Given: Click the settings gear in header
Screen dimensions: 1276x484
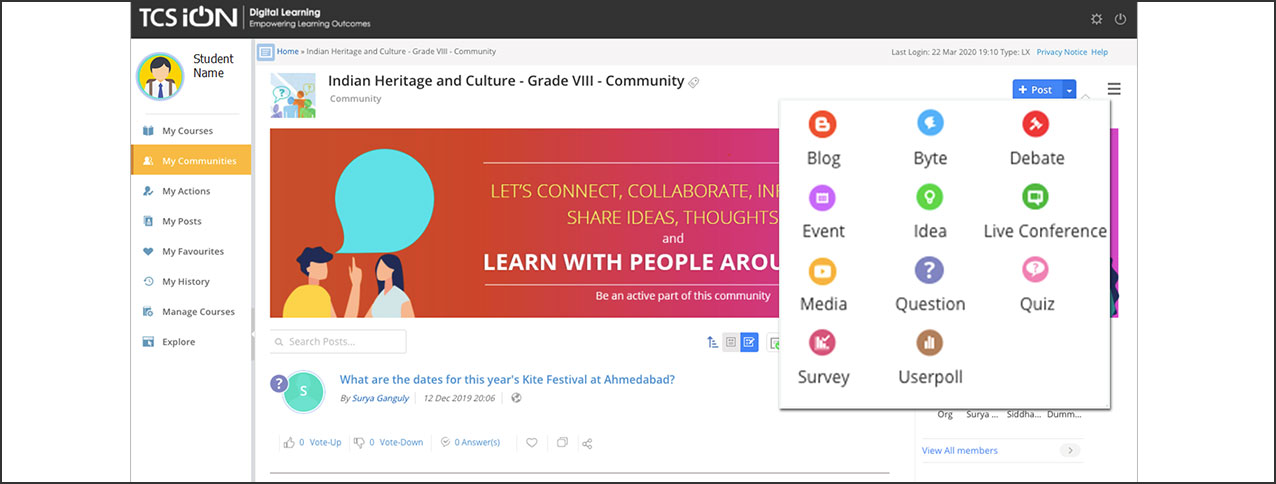Looking at the screenshot, I should 1096,19.
